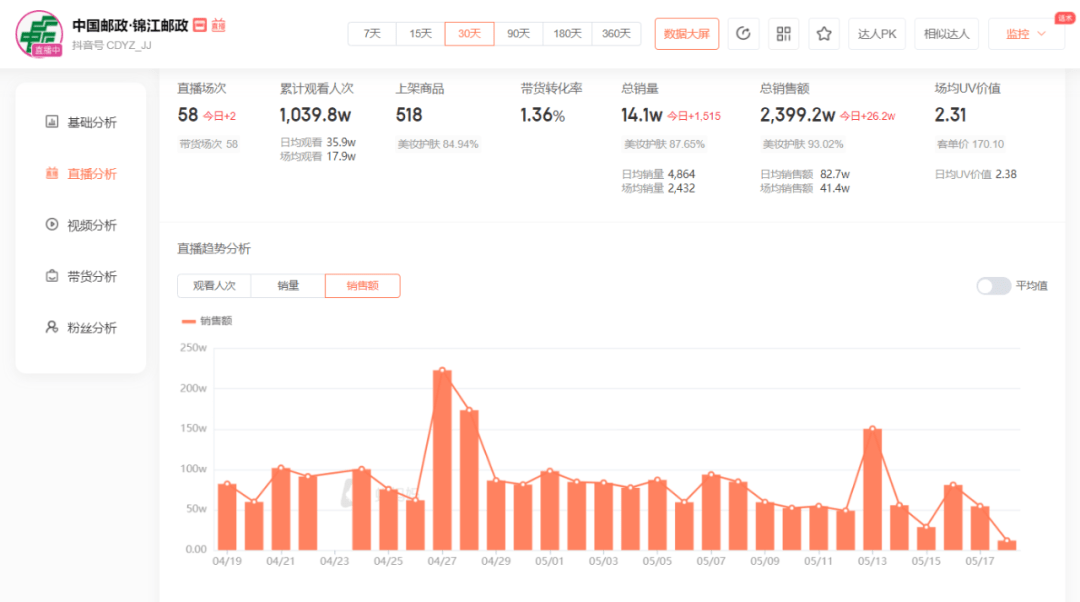Toggle the 销售额 legend series
This screenshot has height=602, width=1080.
click(x=207, y=321)
